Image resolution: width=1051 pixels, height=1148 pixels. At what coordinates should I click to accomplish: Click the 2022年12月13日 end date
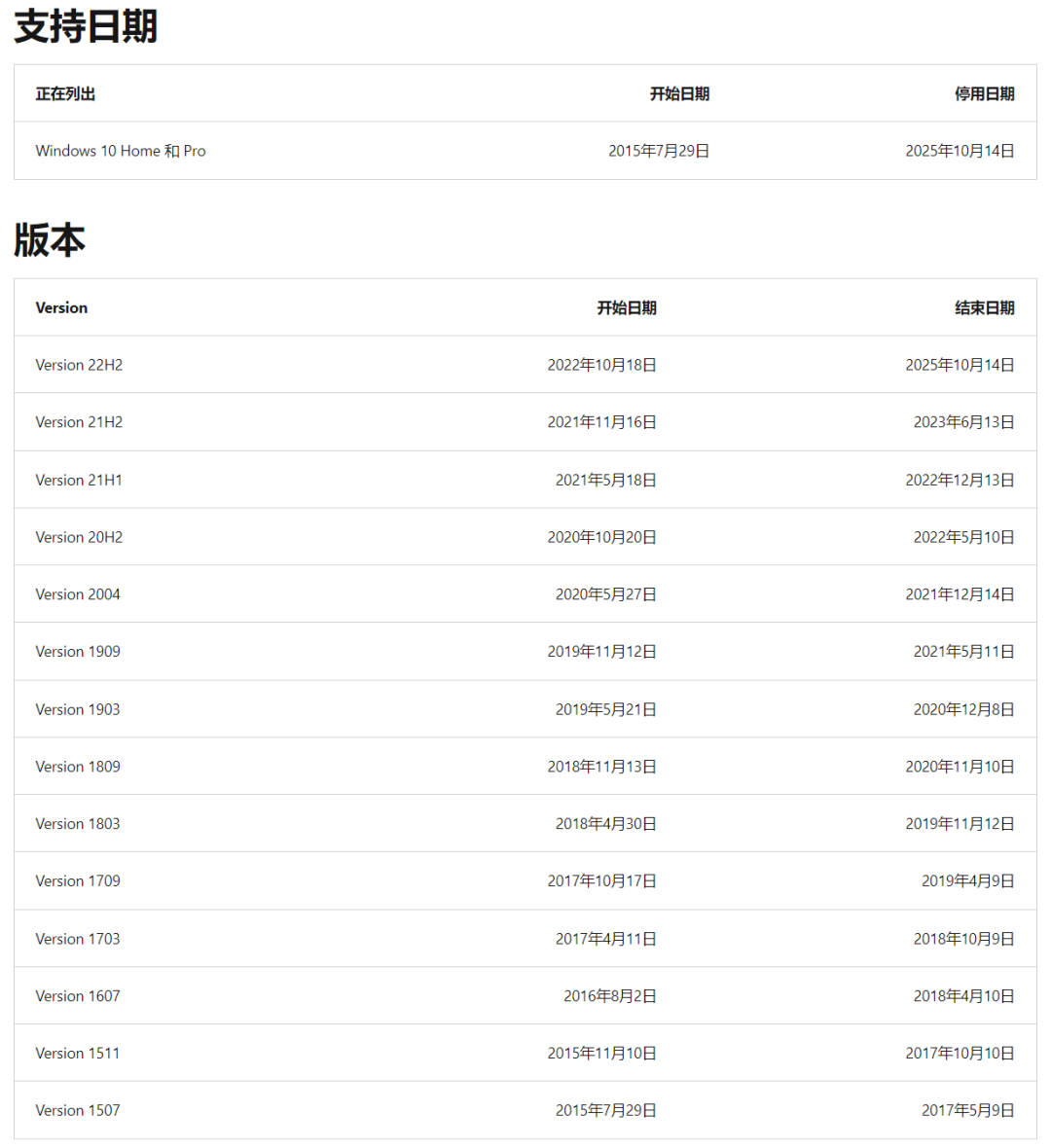click(x=960, y=480)
